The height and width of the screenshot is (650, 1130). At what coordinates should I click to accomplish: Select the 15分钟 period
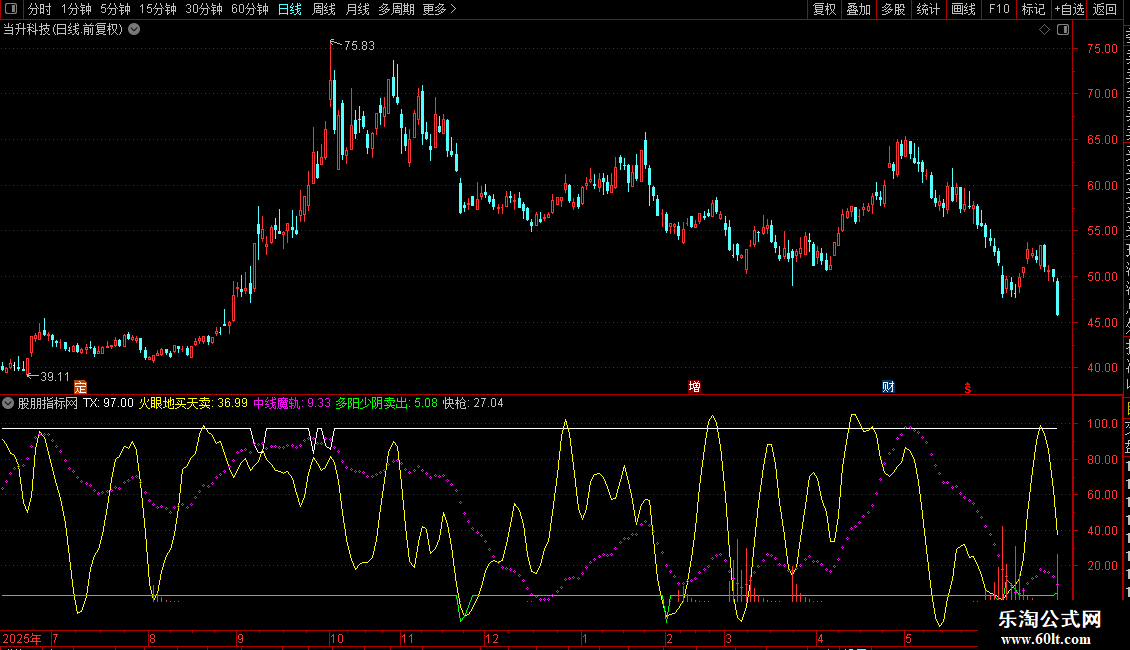point(158,9)
